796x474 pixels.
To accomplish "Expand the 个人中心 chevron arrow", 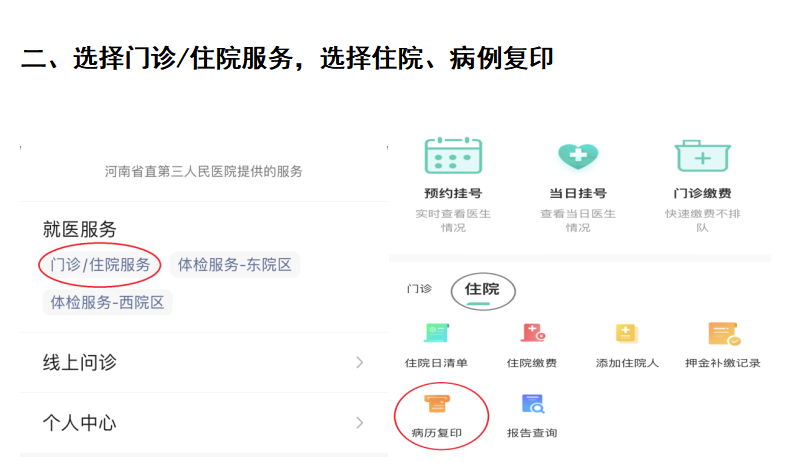I will pyautogui.click(x=360, y=423).
